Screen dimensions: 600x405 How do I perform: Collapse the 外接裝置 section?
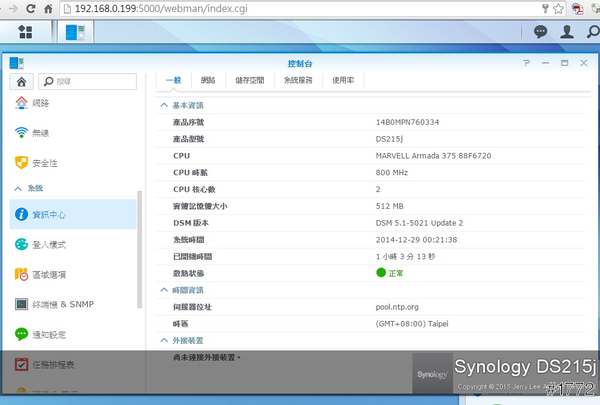click(x=165, y=340)
